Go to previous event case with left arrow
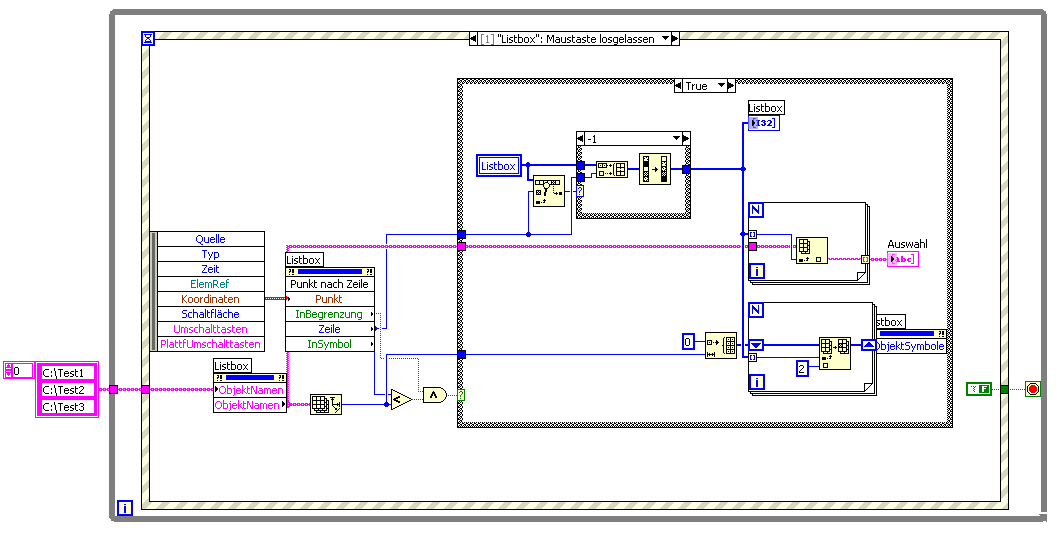1057x533 pixels. tap(473, 38)
